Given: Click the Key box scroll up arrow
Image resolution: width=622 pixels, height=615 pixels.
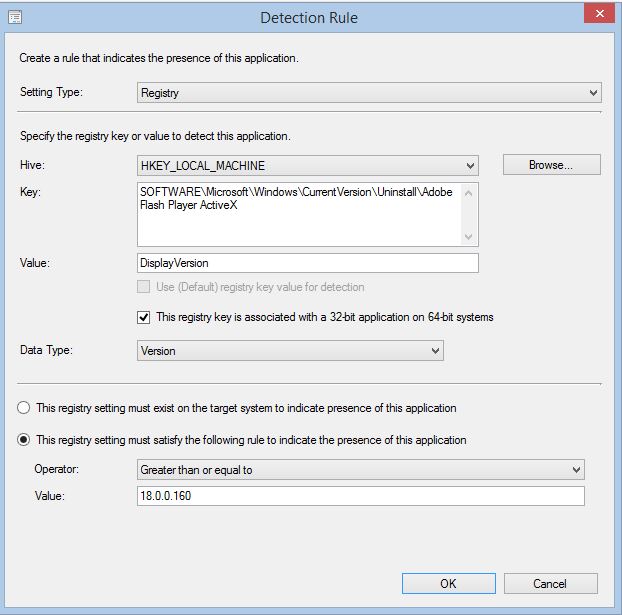Looking at the screenshot, I should click(468, 194).
